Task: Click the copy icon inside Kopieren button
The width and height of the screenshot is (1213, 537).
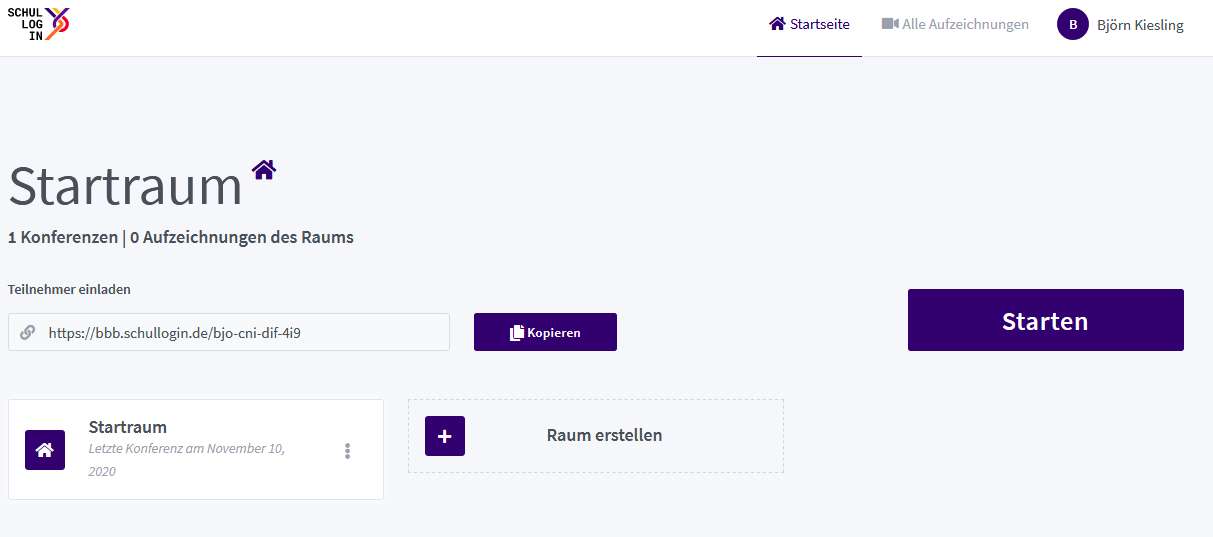Action: (x=517, y=332)
